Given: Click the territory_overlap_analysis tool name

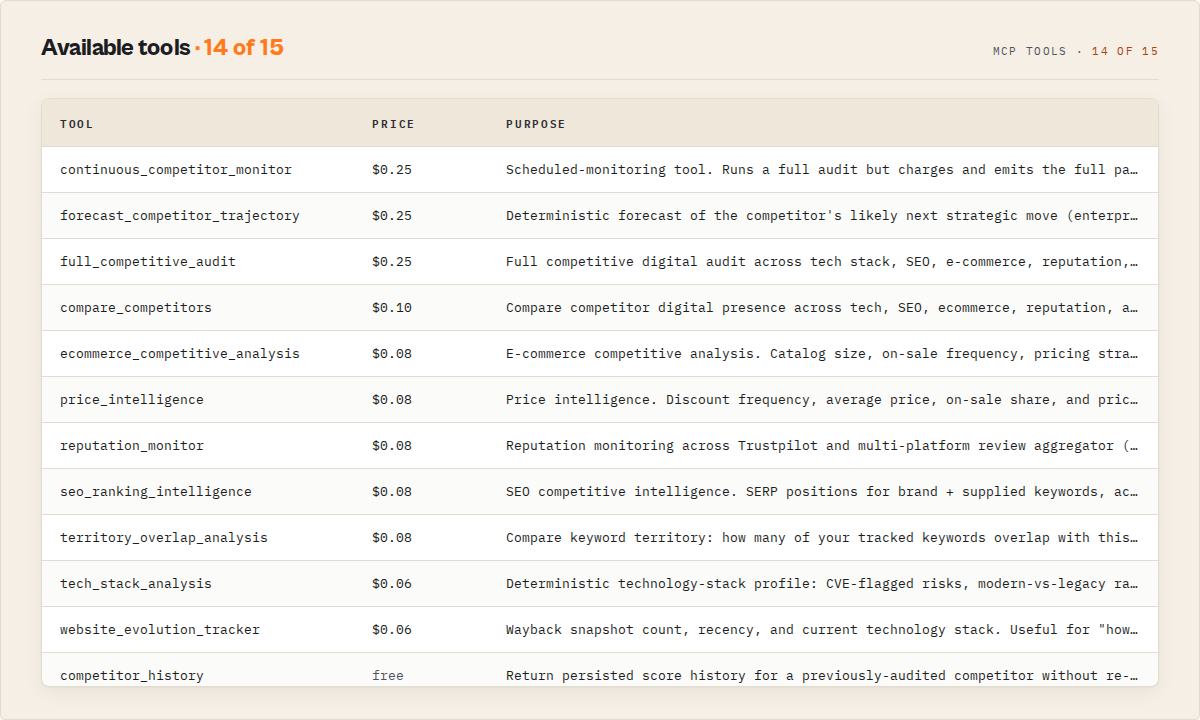Looking at the screenshot, I should pyautogui.click(x=164, y=538).
